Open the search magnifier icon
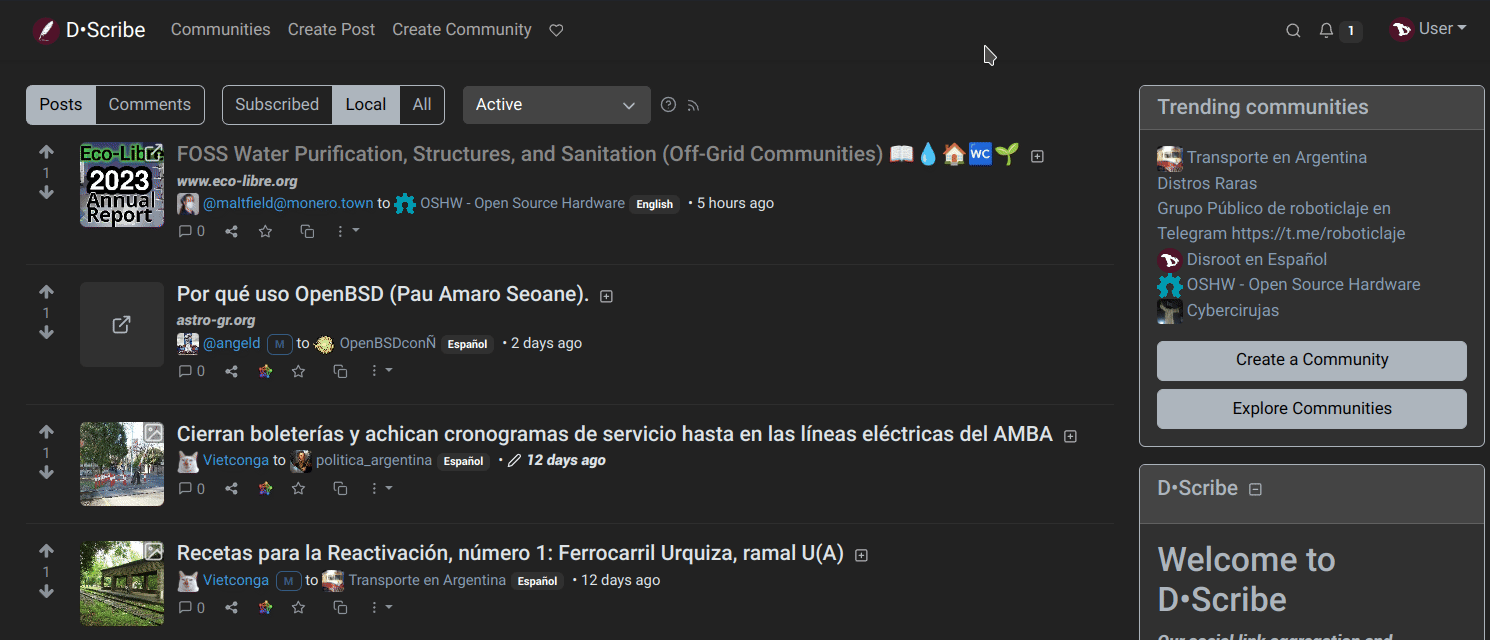The image size is (1490, 640). 1293,31
